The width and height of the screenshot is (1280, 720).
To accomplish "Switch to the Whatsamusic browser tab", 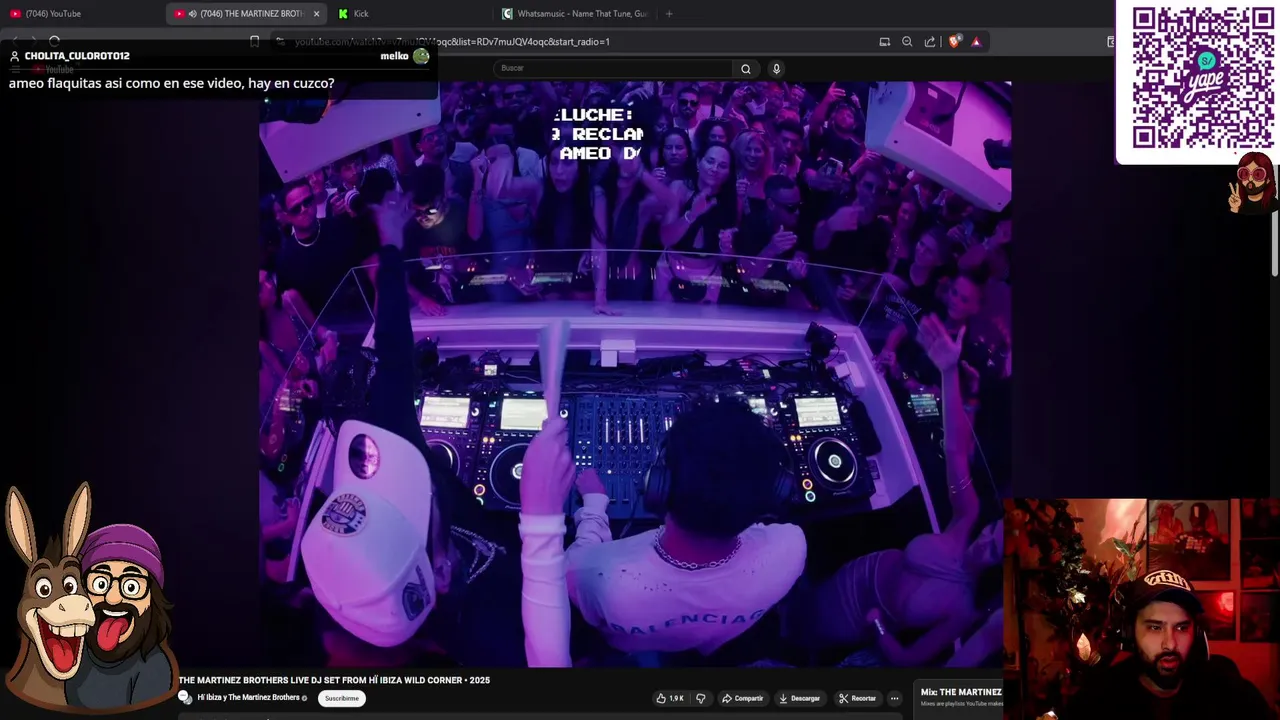I will click(x=575, y=14).
